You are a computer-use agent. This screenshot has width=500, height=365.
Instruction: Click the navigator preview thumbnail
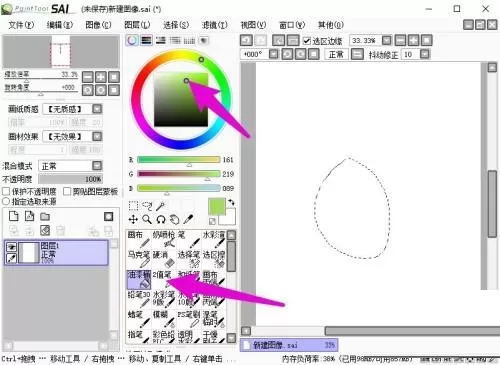tap(61, 52)
